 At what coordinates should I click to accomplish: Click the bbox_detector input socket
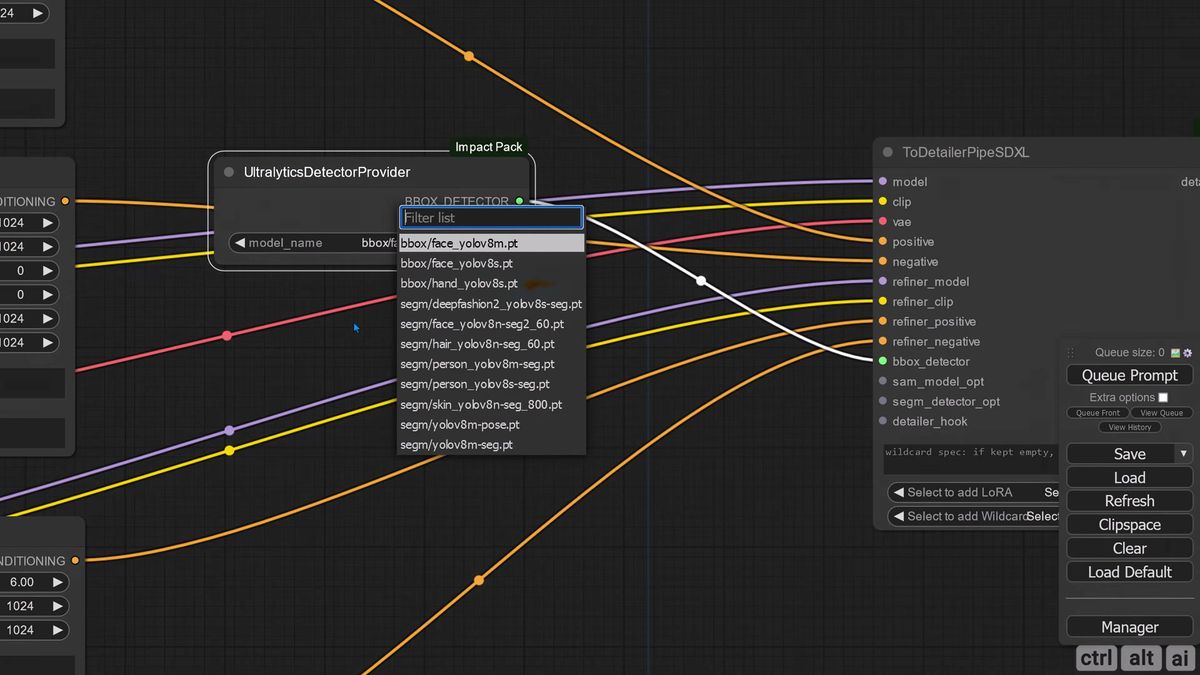tap(883, 361)
